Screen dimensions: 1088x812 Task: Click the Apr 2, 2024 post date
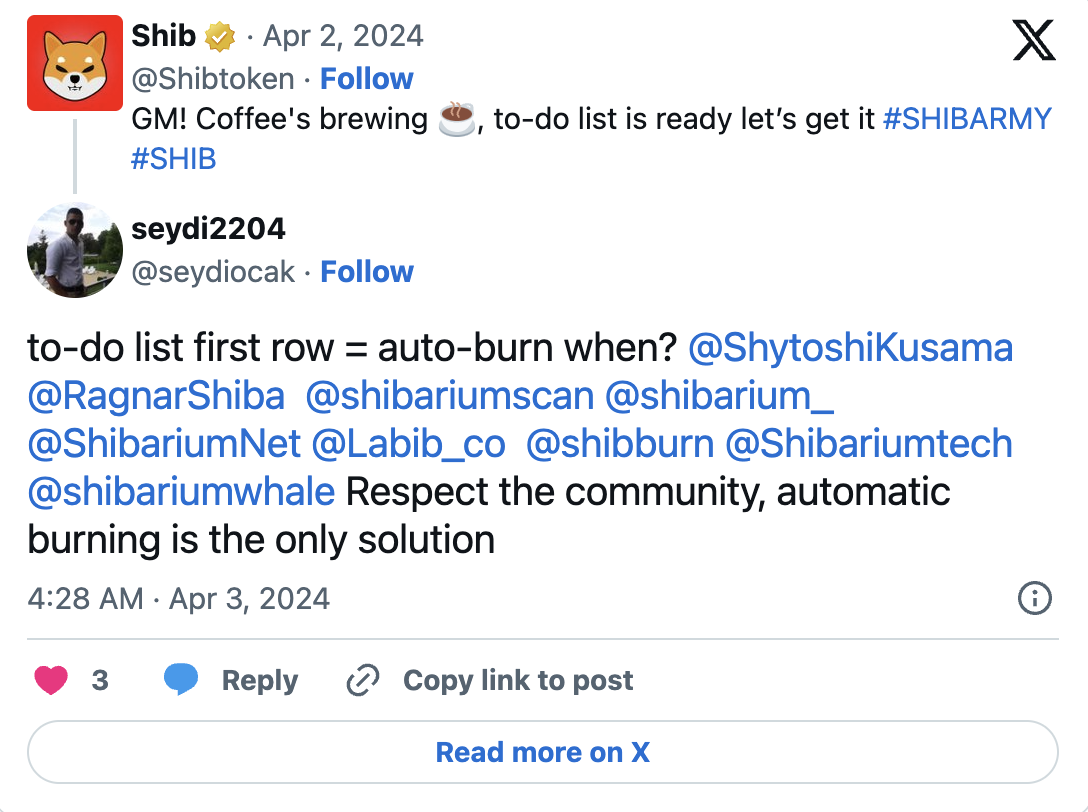tap(342, 37)
